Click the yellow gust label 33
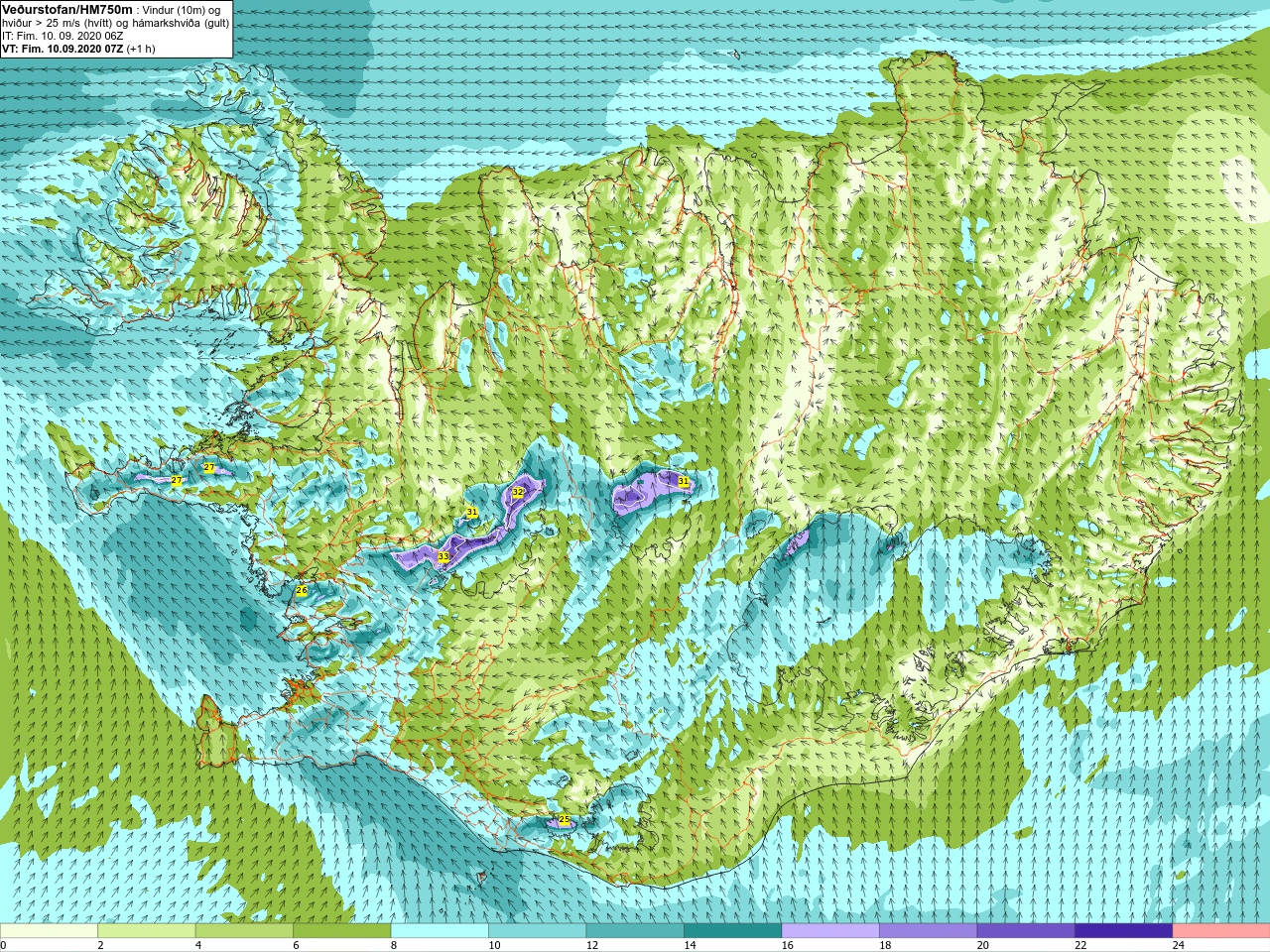This screenshot has width=1270, height=952. tap(443, 557)
